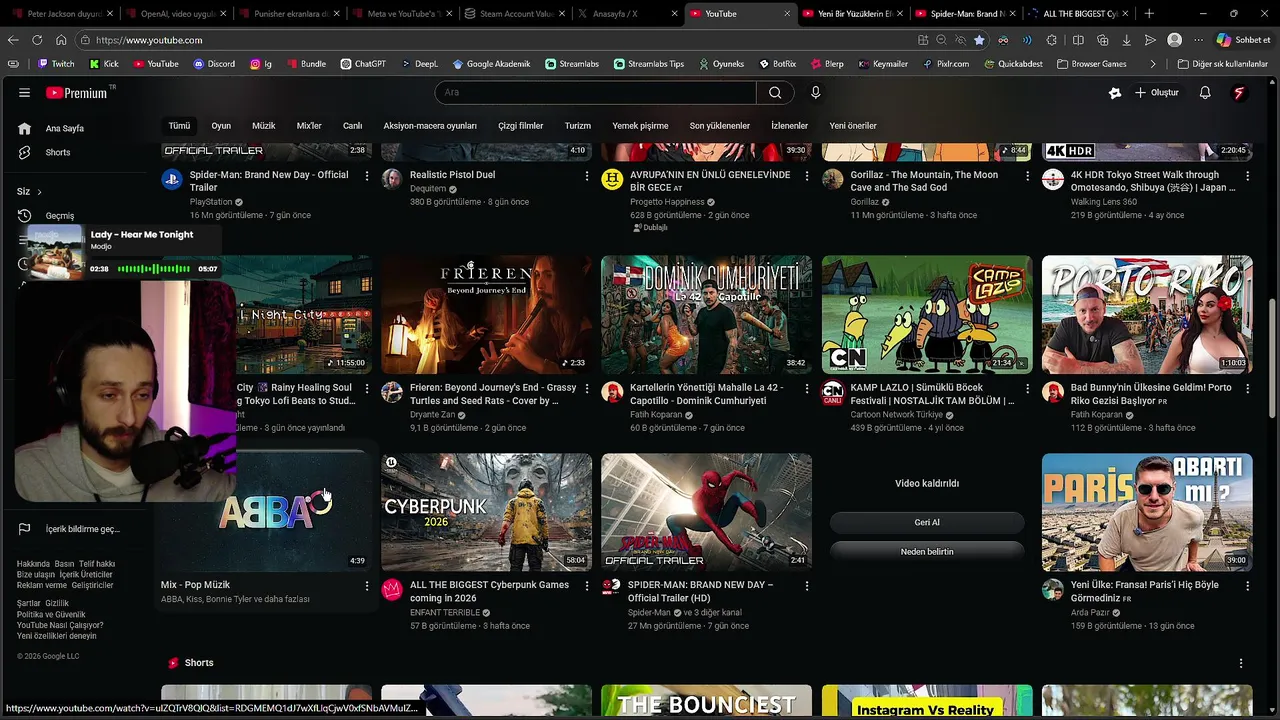Select the Müzik filter chip
Image resolution: width=1280 pixels, height=720 pixels.
(264, 126)
